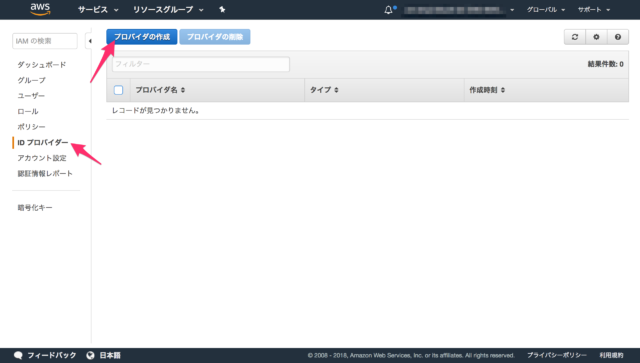Image resolution: width=640 pixels, height=363 pixels.
Task: Select ID プロバイダー in the sidebar
Action: (x=42, y=143)
